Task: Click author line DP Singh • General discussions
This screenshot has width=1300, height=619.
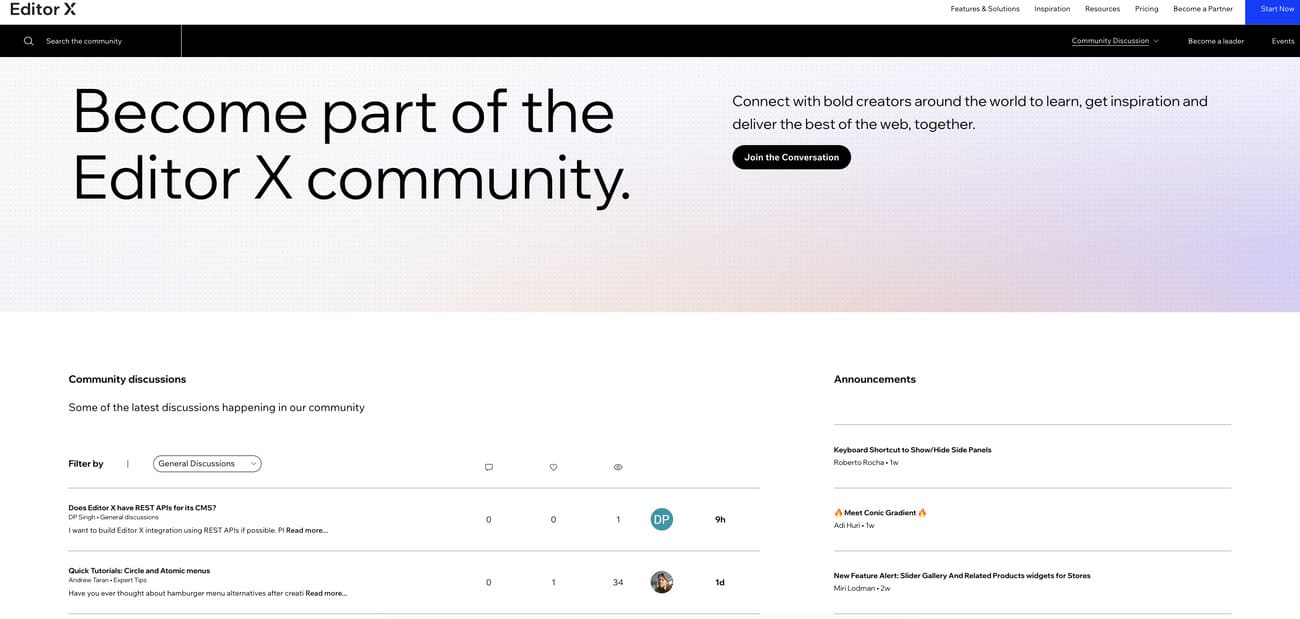Action: 113,517
